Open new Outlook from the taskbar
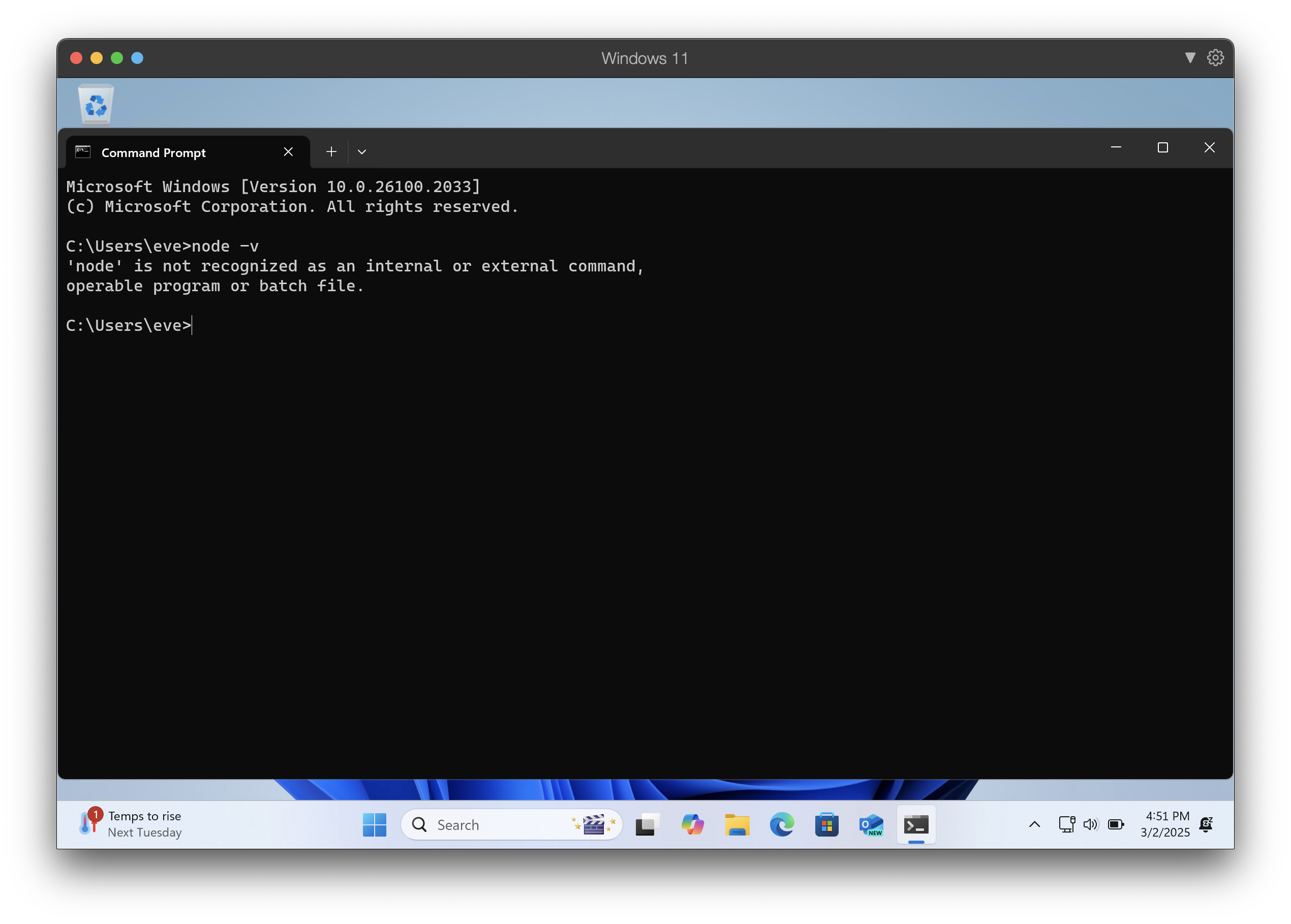1291x924 pixels. [x=871, y=824]
